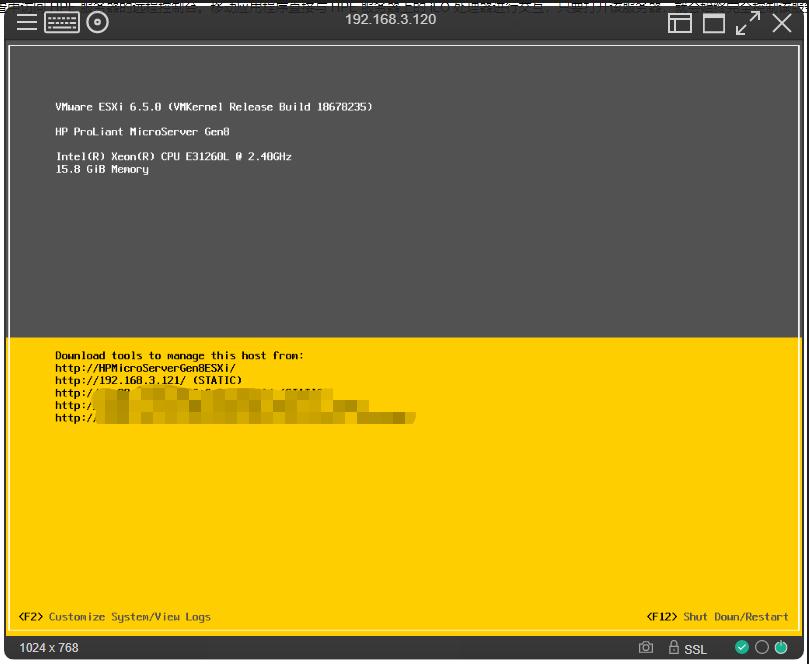Close the remote console with X icon
809x664 pixels.
782,23
